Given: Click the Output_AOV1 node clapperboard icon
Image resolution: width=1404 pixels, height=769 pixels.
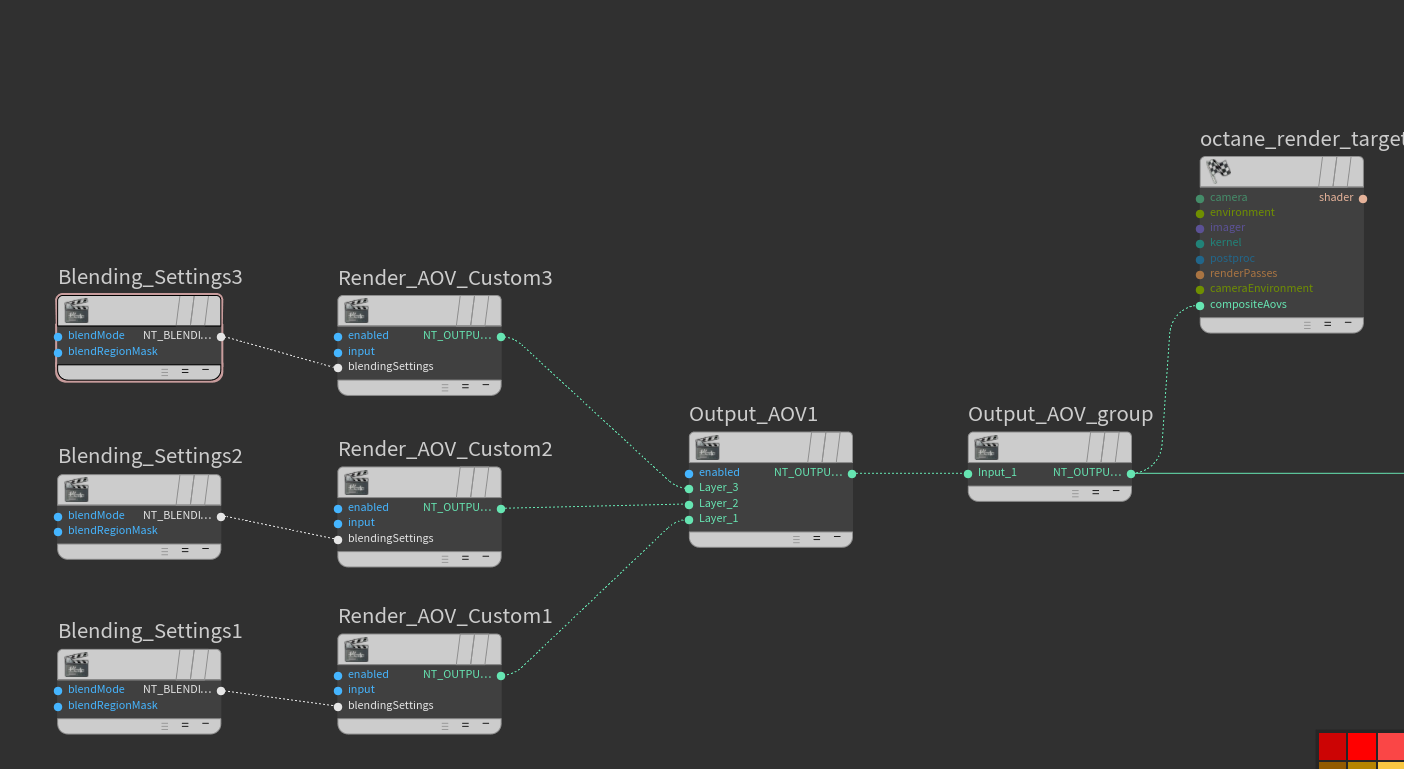Looking at the screenshot, I should point(707,448).
